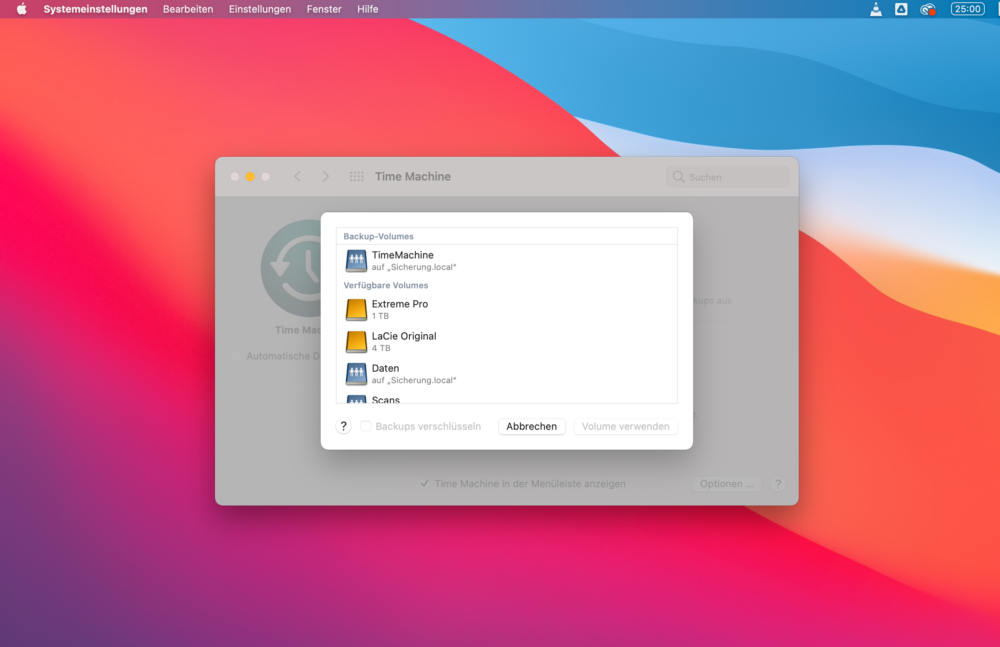This screenshot has height=647, width=1000.
Task: Show all preferences grid icon
Action: (357, 177)
